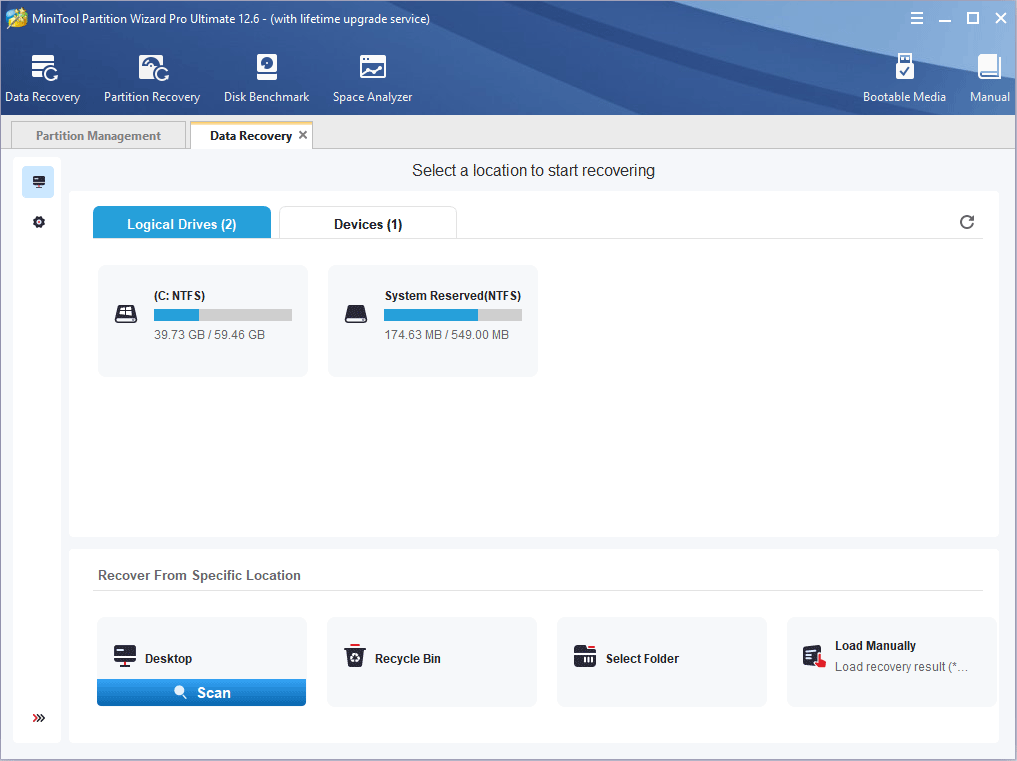Select the Logical Drives tab
1017x761 pixels.
181,222
